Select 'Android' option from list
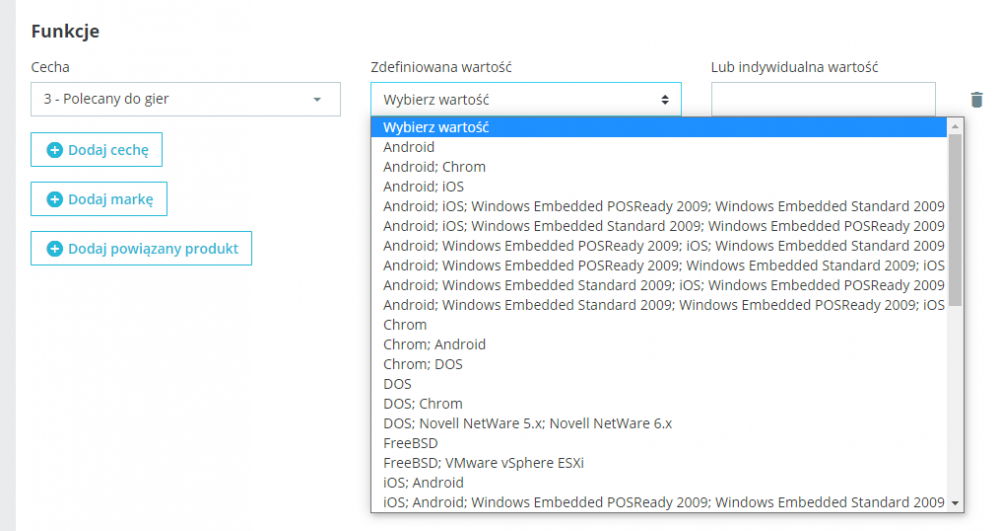1000x531 pixels. pos(409,147)
